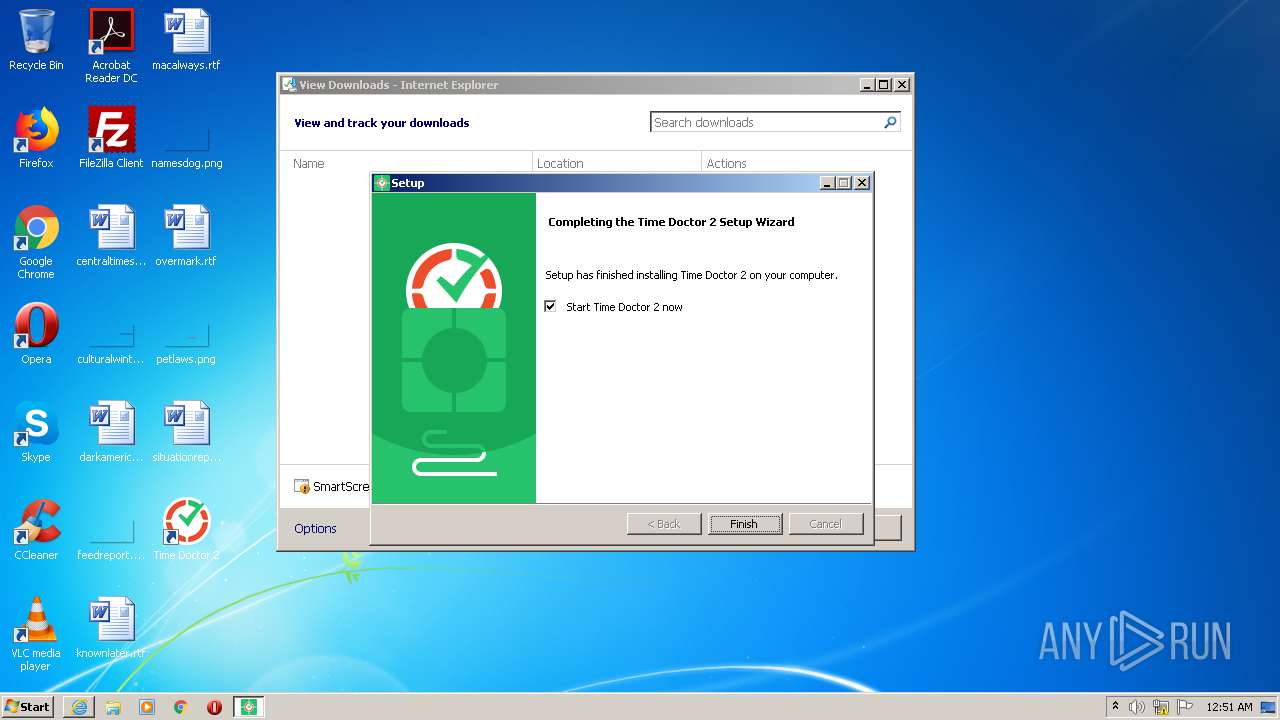The height and width of the screenshot is (720, 1280).
Task: Select the situationrep document icon
Action: point(186,432)
